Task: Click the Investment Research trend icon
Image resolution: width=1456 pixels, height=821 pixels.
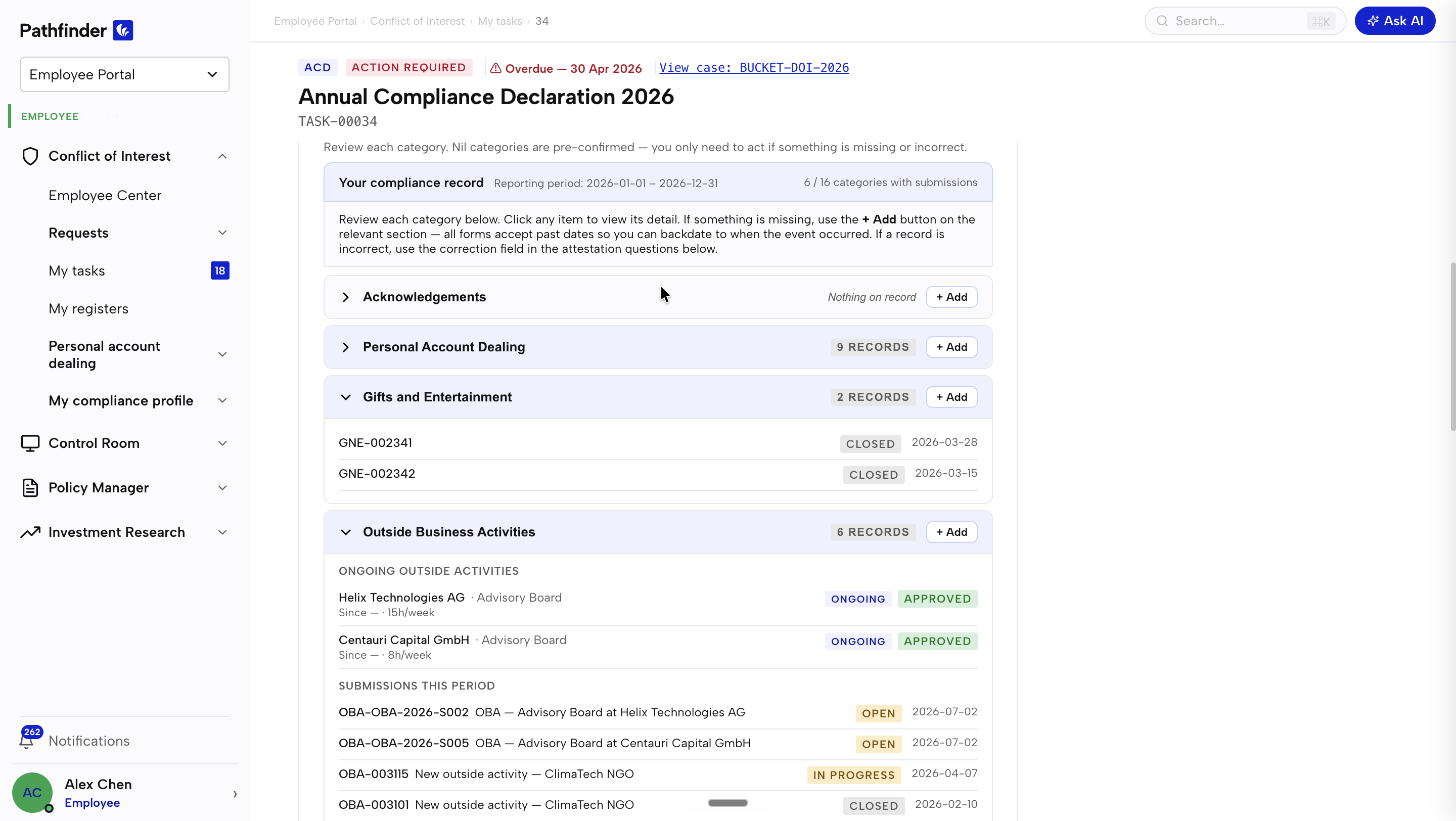Action: point(30,532)
